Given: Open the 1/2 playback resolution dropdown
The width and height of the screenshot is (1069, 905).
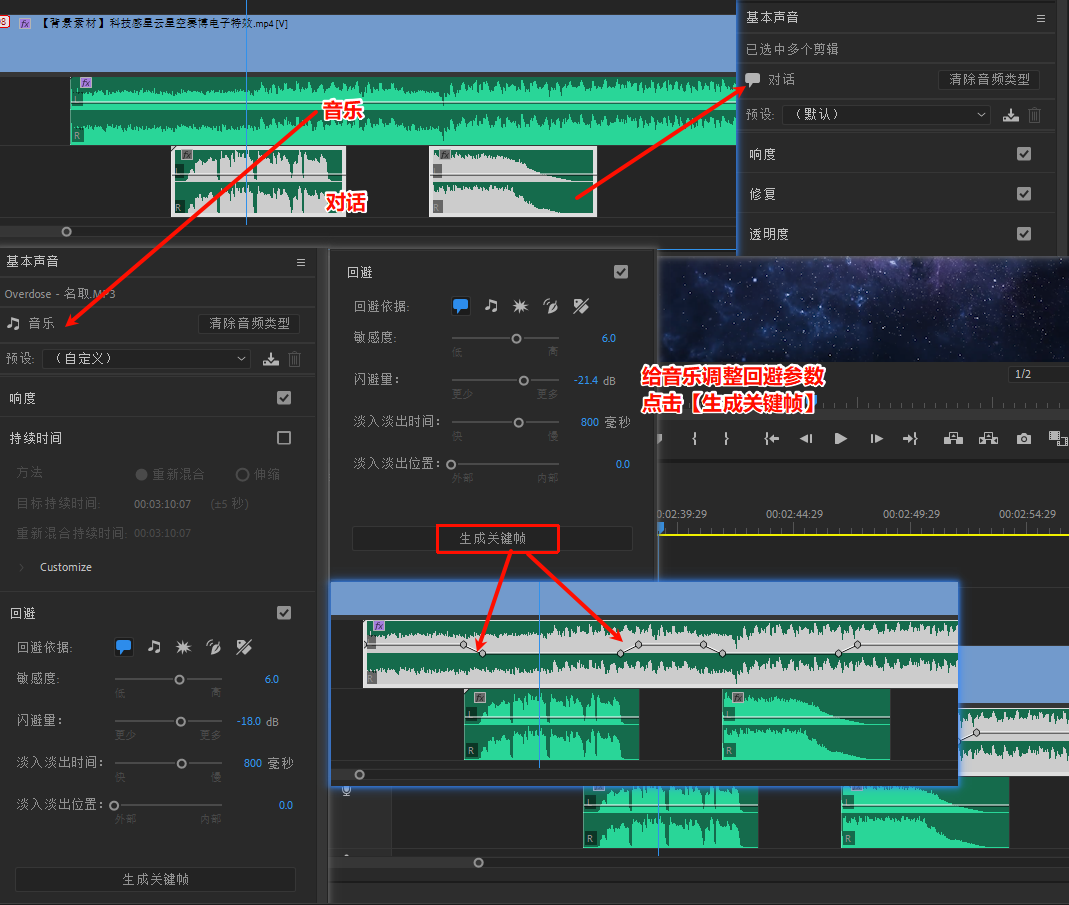Looking at the screenshot, I should tap(1038, 374).
